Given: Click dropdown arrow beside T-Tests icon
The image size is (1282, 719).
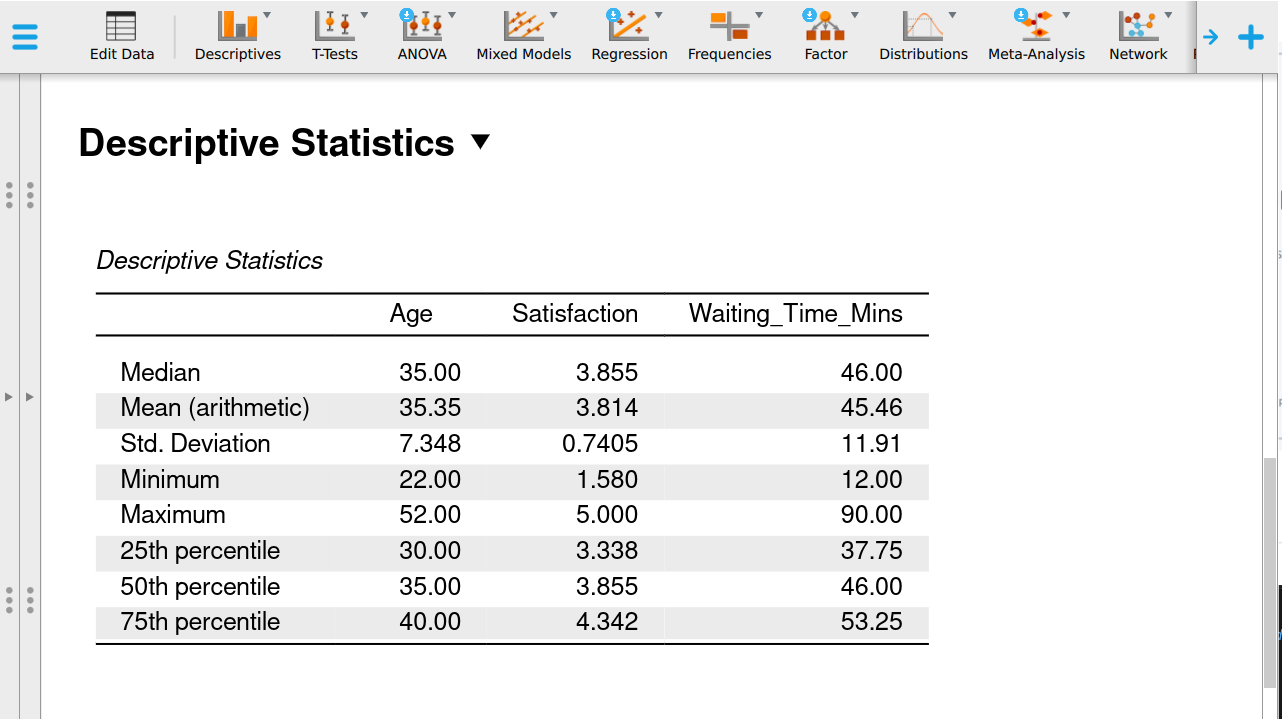Looking at the screenshot, I should pyautogui.click(x=364, y=15).
